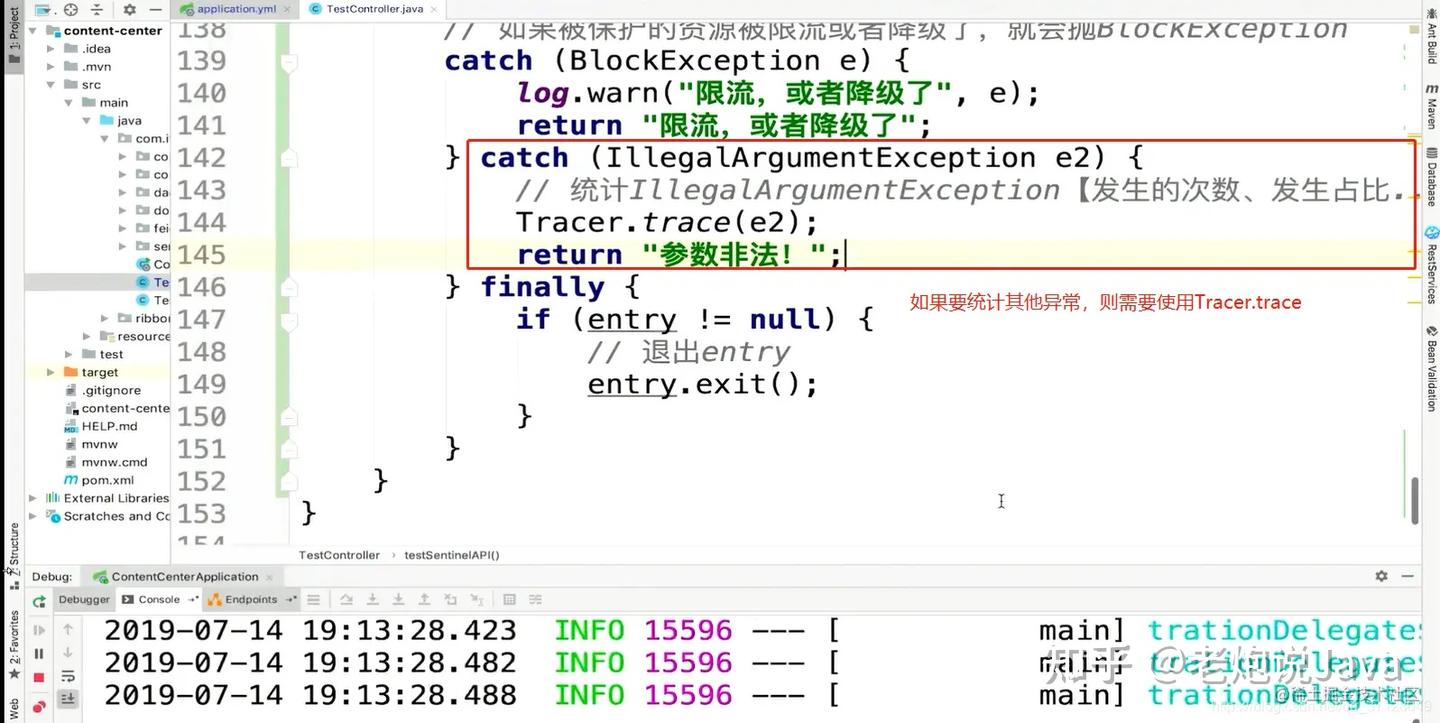
Task: Pause the program in debugger
Action: 39,654
